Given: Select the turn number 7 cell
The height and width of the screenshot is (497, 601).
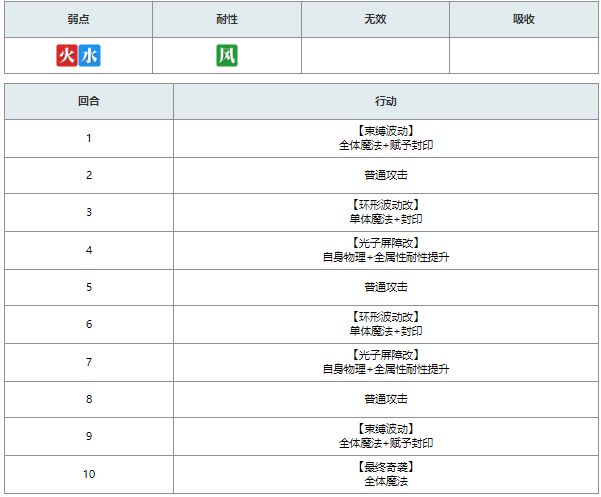Looking at the screenshot, I should point(89,362).
